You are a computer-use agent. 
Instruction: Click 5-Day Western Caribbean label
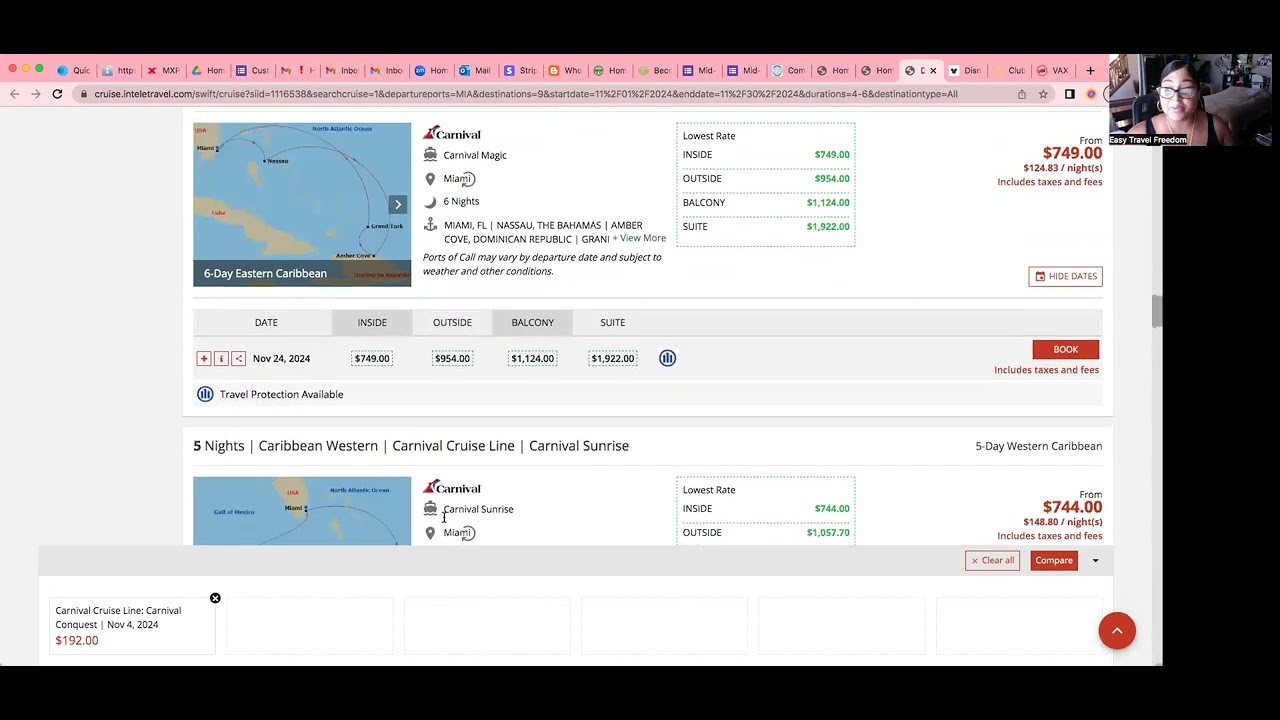click(x=1038, y=446)
